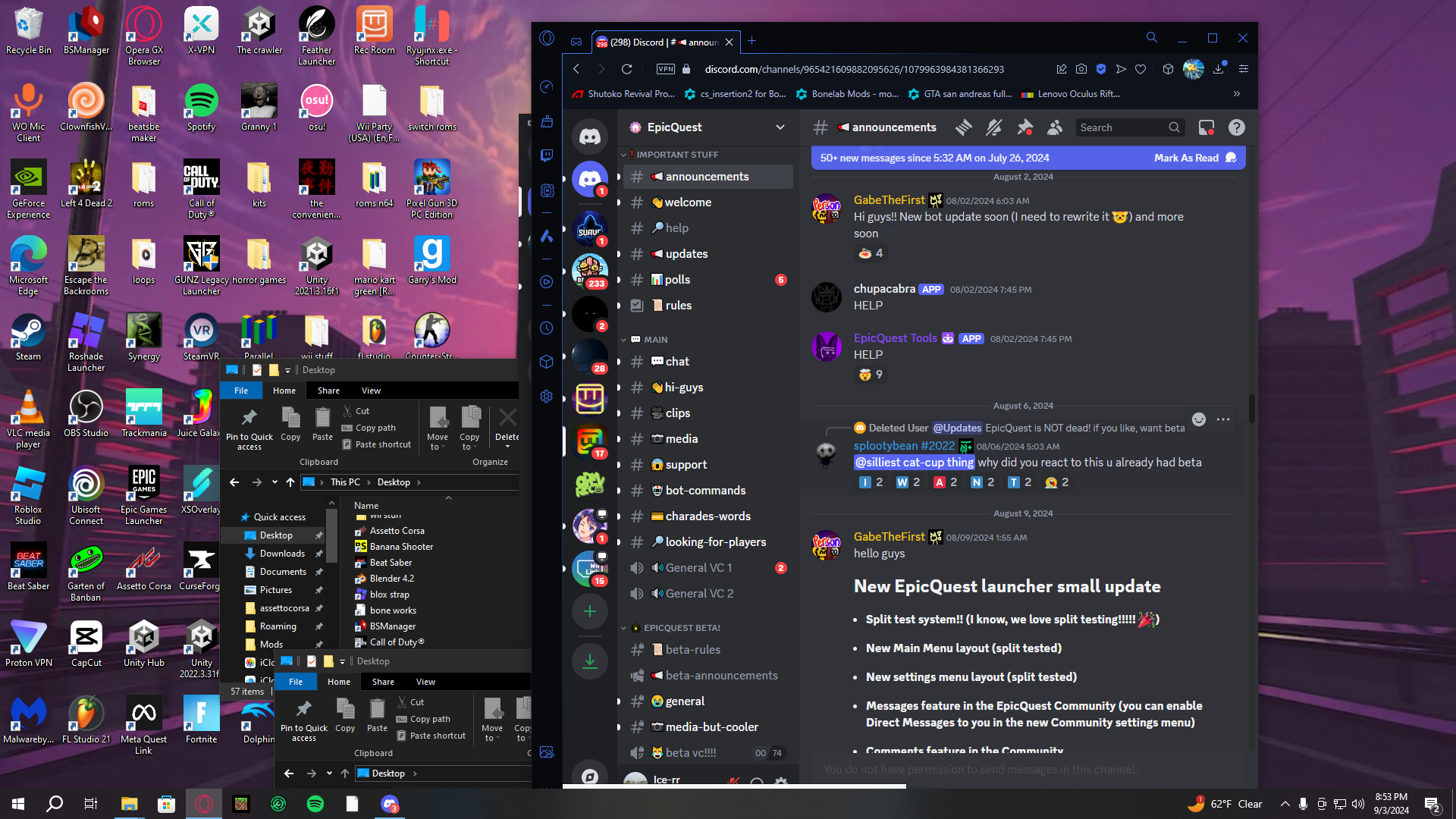Open the View ribbon tab in Explorer
The width and height of the screenshot is (1456, 819).
point(371,391)
